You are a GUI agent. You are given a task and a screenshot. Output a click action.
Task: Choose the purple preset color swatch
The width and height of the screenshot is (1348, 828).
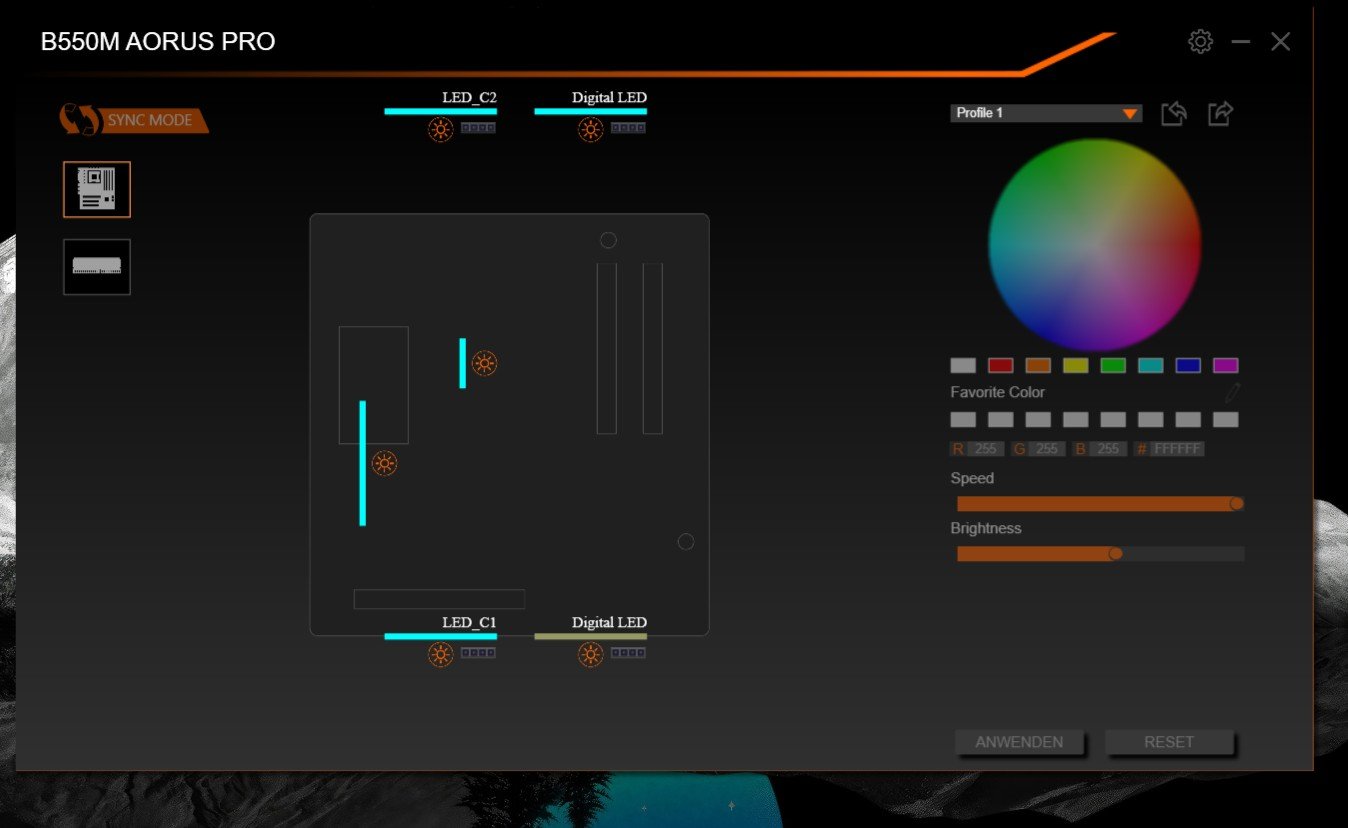1226,366
